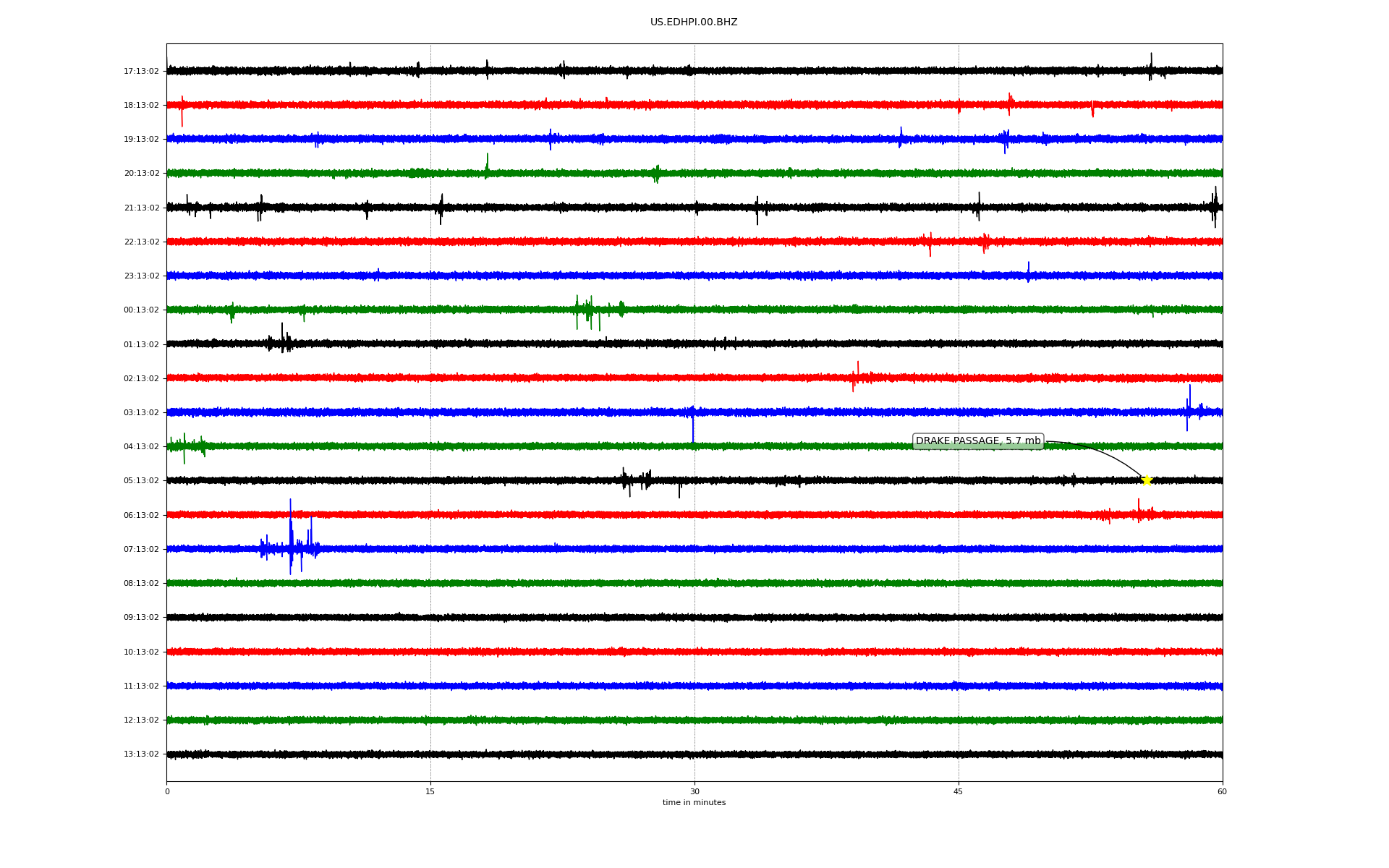Click the 08:13:02 trace time label

click(x=141, y=583)
